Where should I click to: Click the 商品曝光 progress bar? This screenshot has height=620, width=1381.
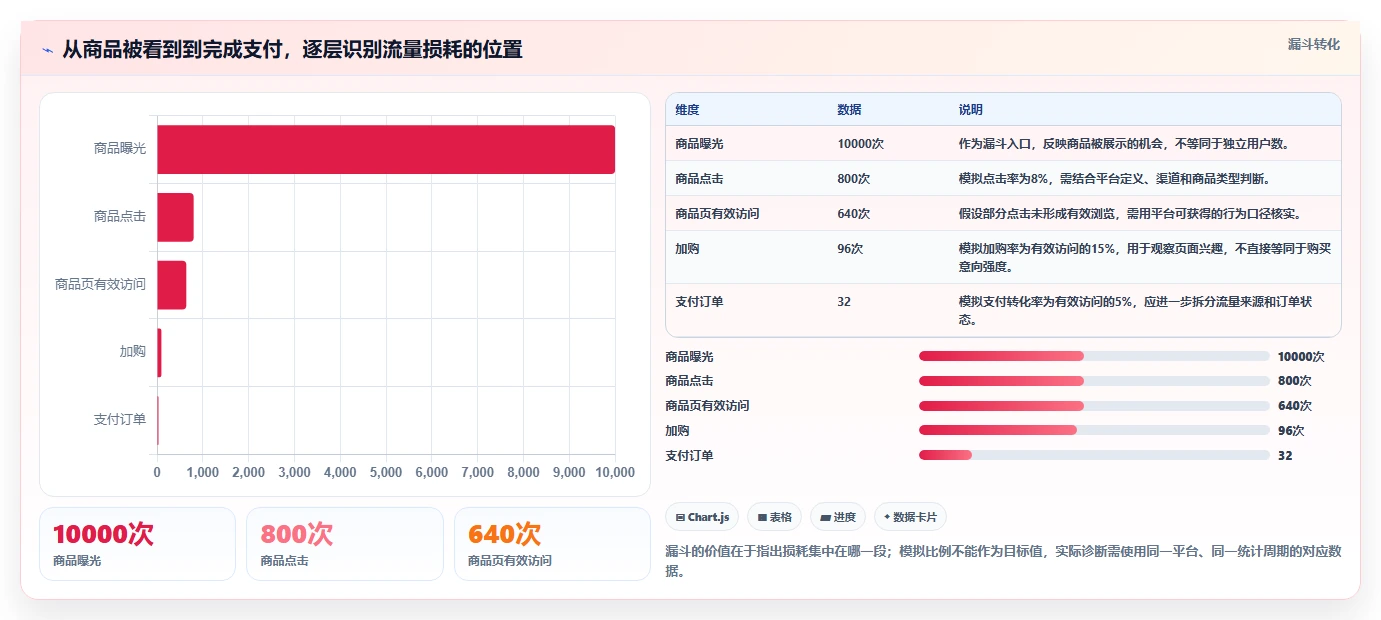click(1094, 356)
